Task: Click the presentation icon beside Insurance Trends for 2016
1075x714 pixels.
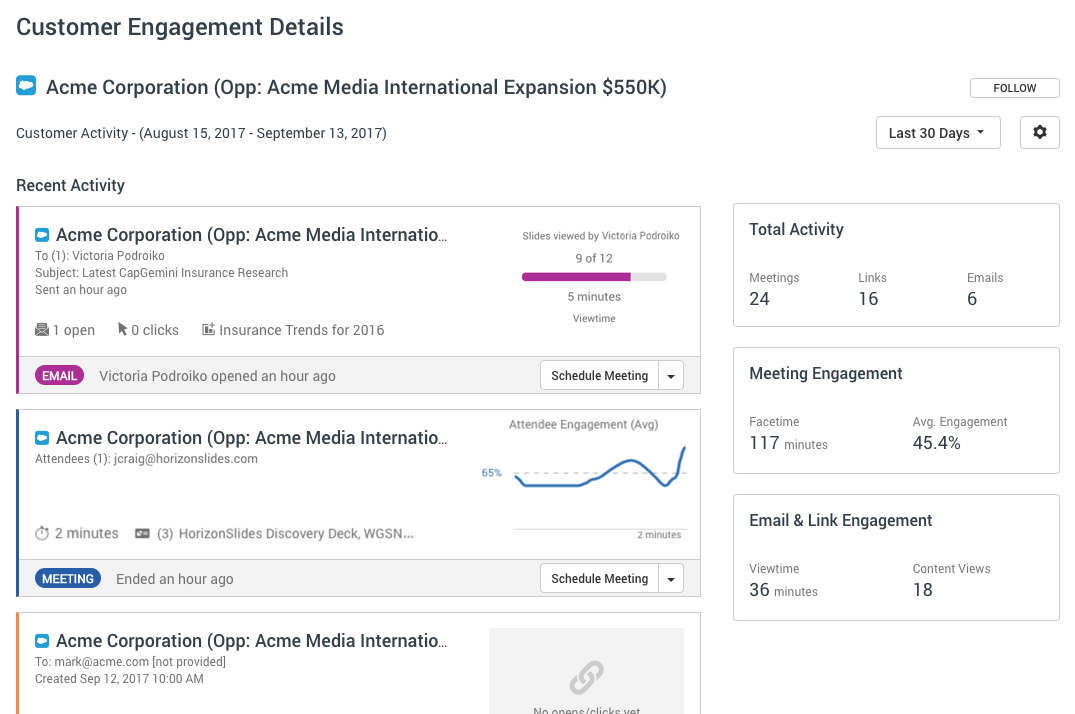Action: coord(208,330)
